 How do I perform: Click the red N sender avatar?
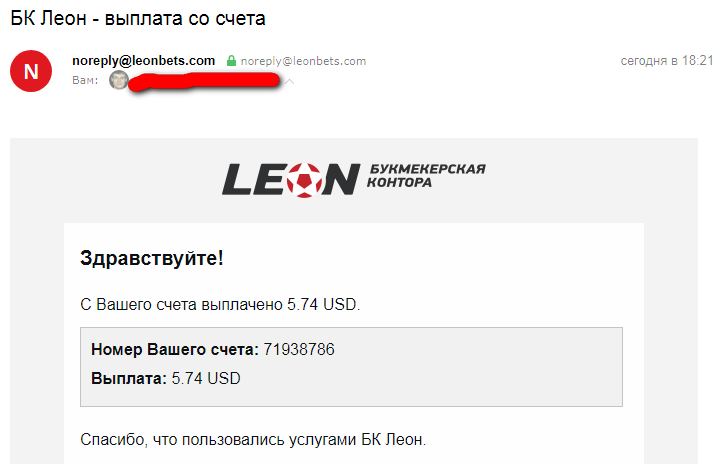pyautogui.click(x=31, y=71)
